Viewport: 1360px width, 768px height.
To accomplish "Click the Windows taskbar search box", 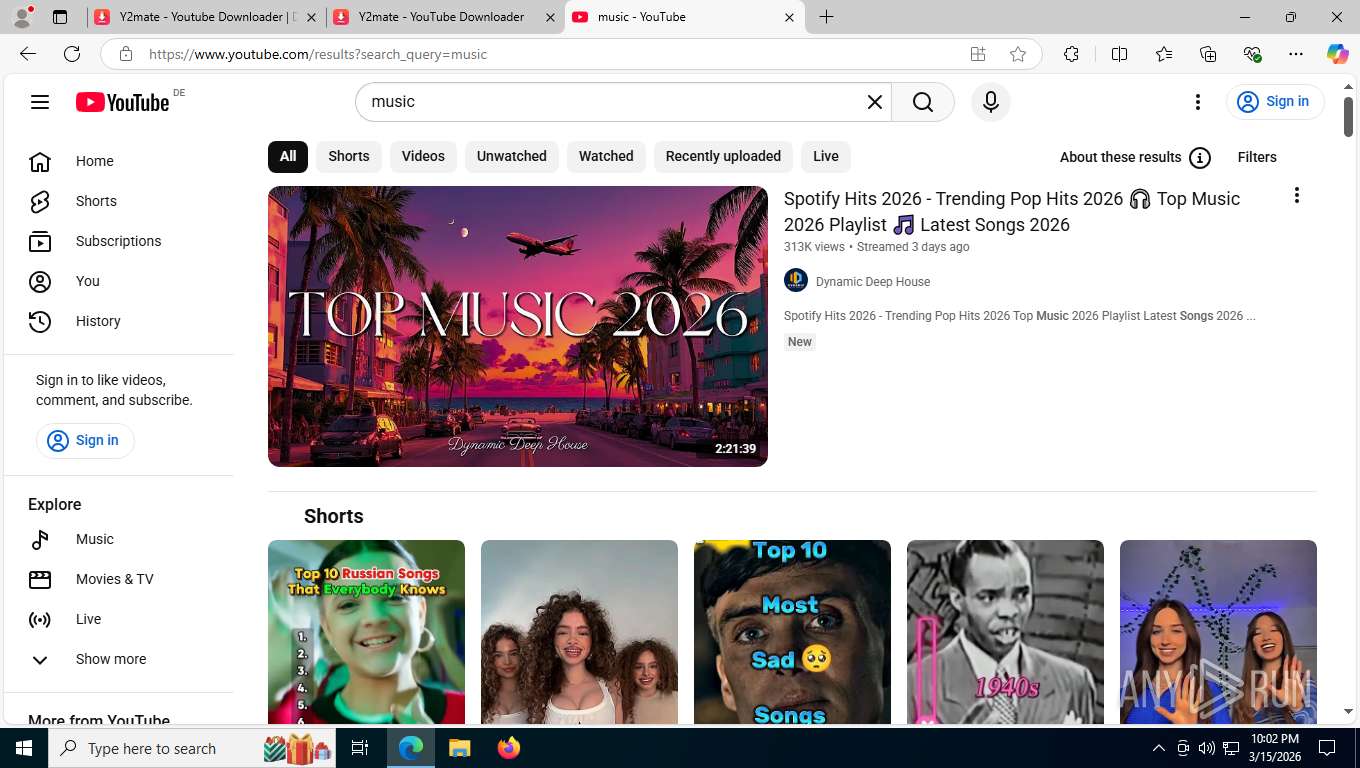I will click(x=194, y=748).
